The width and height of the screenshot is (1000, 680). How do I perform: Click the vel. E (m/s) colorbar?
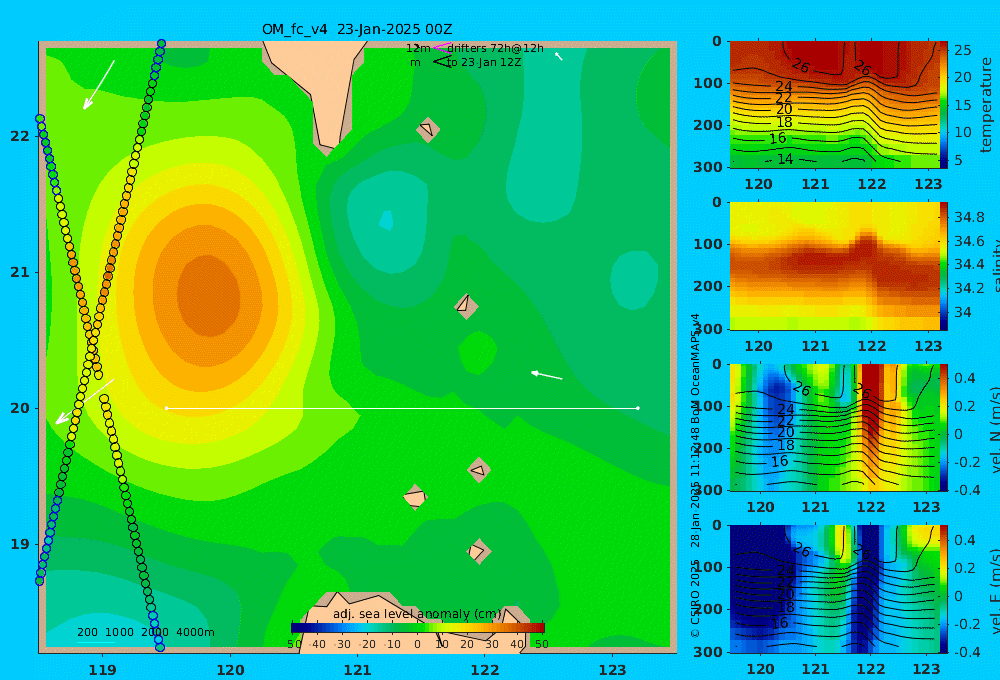pos(943,589)
